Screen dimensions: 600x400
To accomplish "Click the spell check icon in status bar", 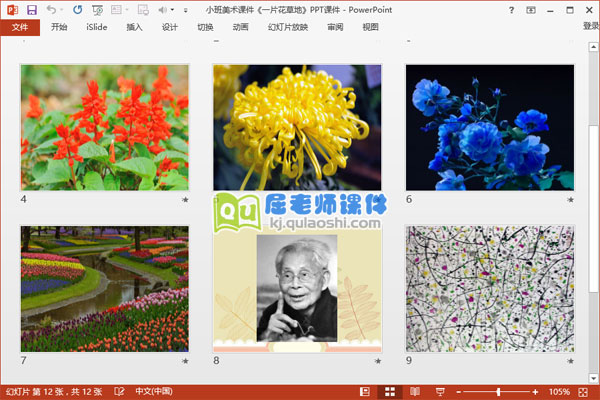I will [x=119, y=392].
